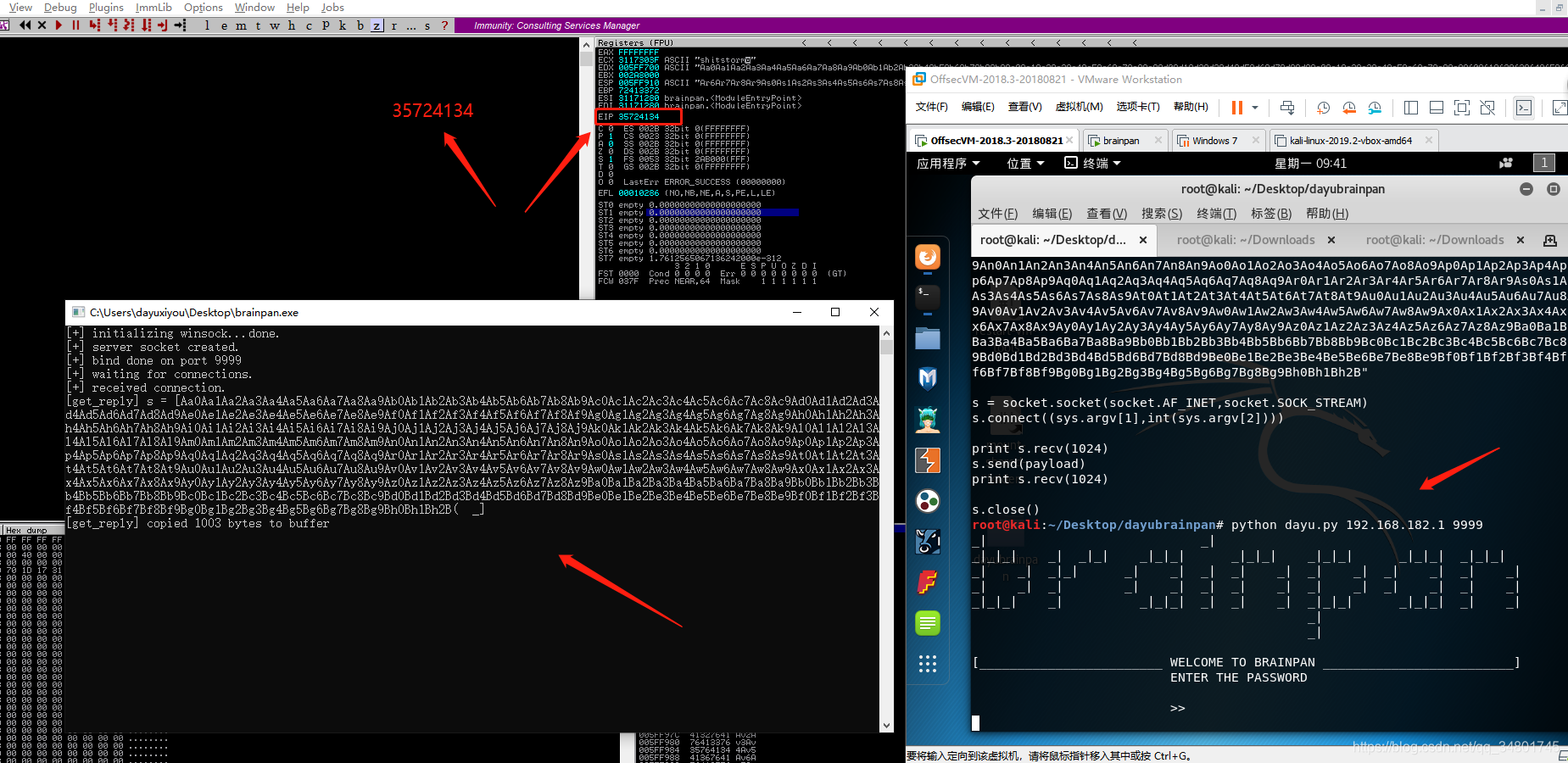The height and width of the screenshot is (763, 1568).
Task: Open Terminal icon in Kali dock
Action: click(928, 297)
